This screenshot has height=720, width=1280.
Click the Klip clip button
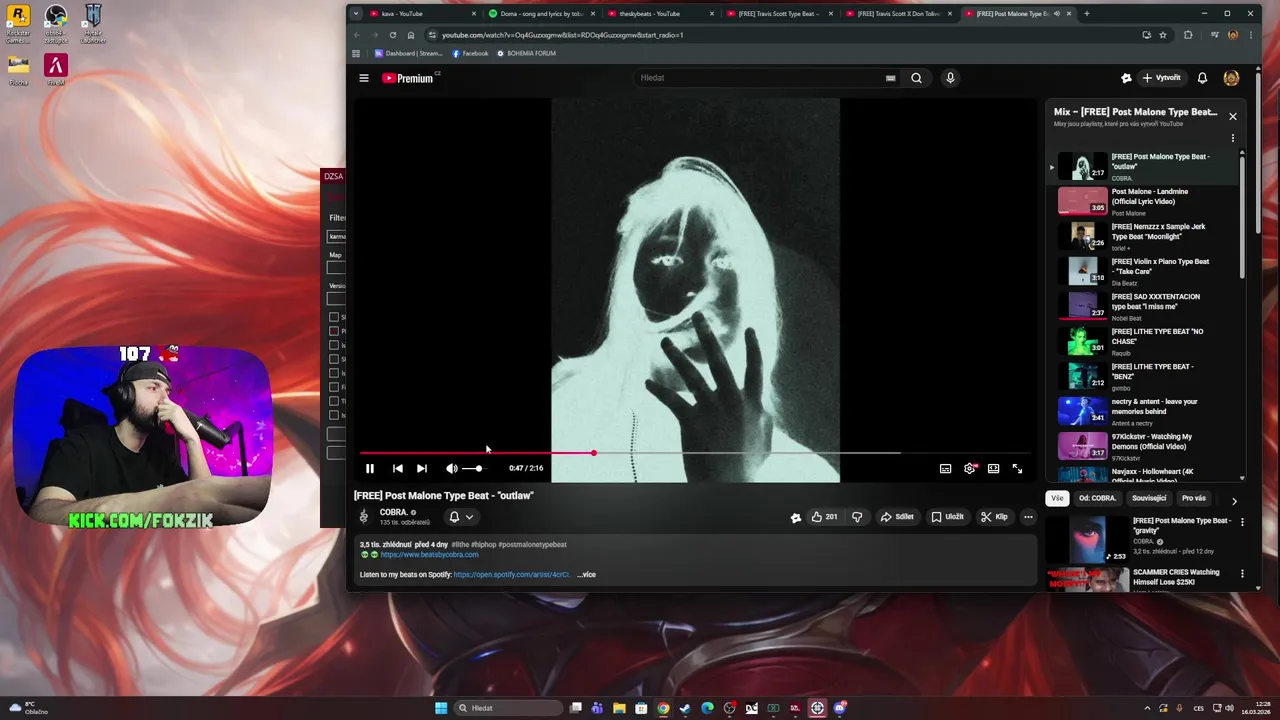pos(995,517)
